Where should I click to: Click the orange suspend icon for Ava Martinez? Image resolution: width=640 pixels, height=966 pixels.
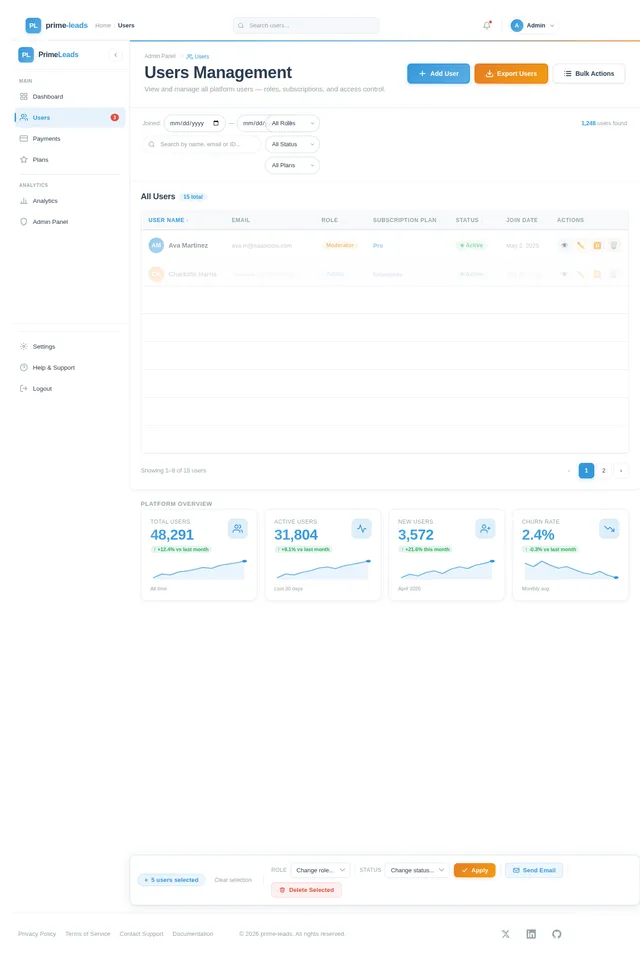click(x=597, y=245)
